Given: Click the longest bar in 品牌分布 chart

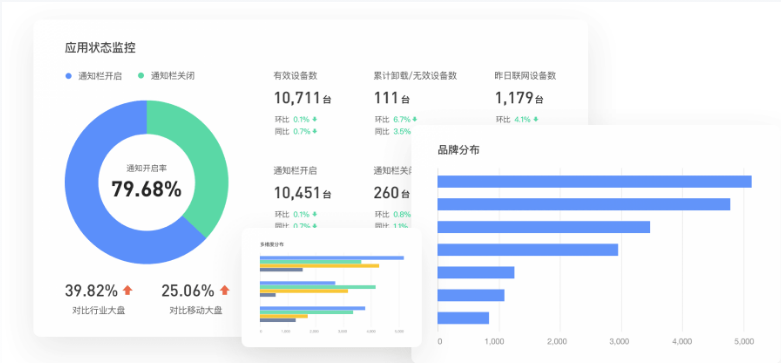Looking at the screenshot, I should [x=594, y=181].
